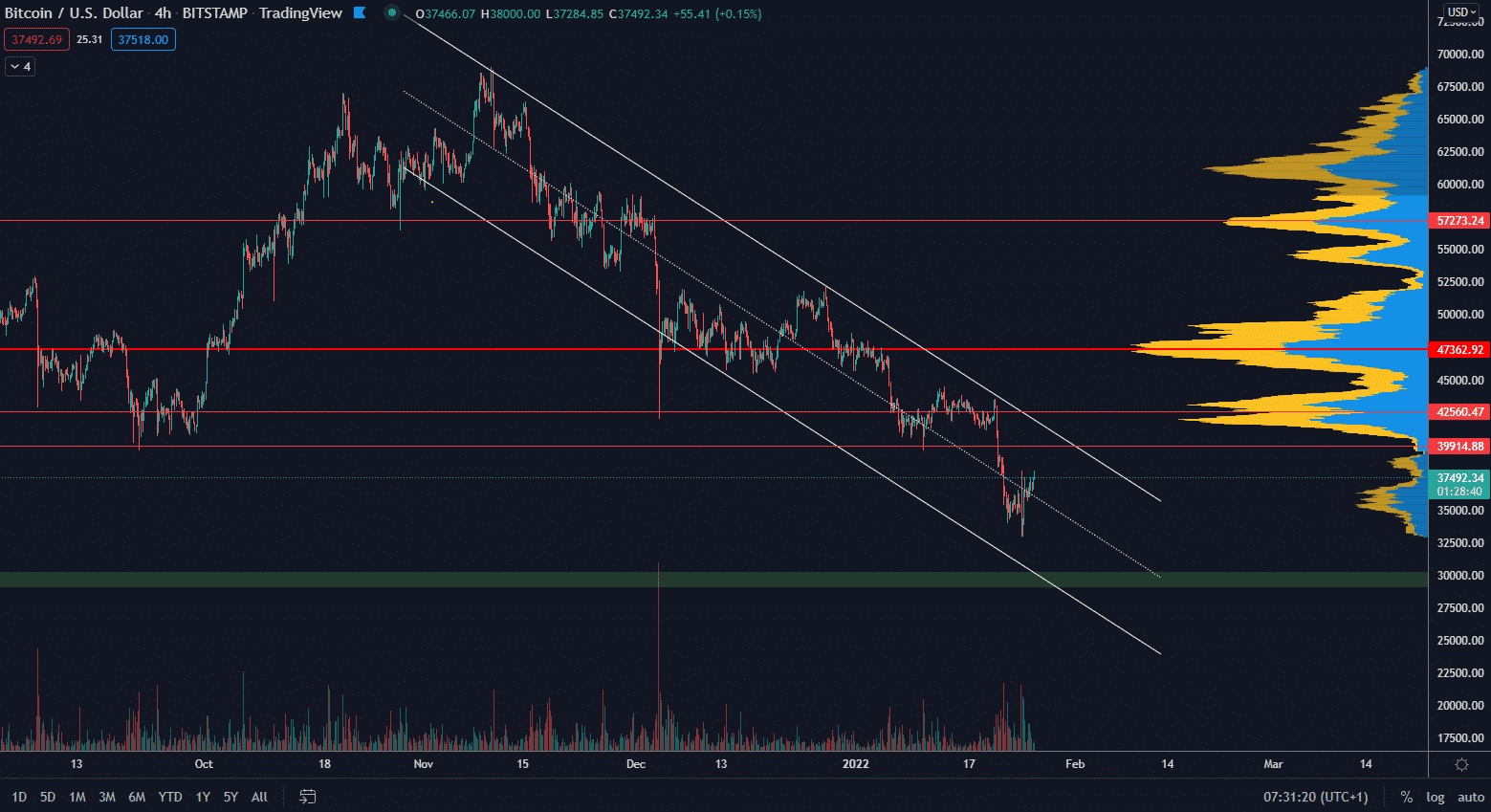Open the timezone menu showing UTC+1
The height and width of the screenshot is (812, 1491).
[x=1315, y=797]
